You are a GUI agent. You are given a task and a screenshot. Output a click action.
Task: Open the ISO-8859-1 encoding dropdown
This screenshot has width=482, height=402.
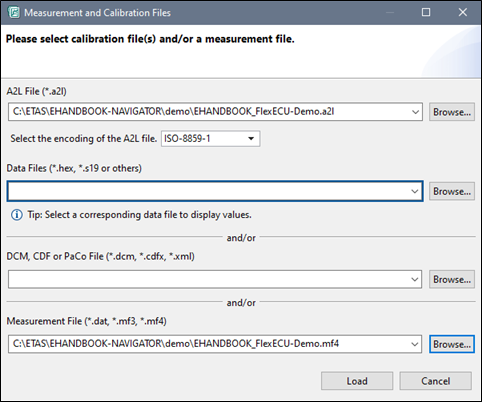[210, 139]
